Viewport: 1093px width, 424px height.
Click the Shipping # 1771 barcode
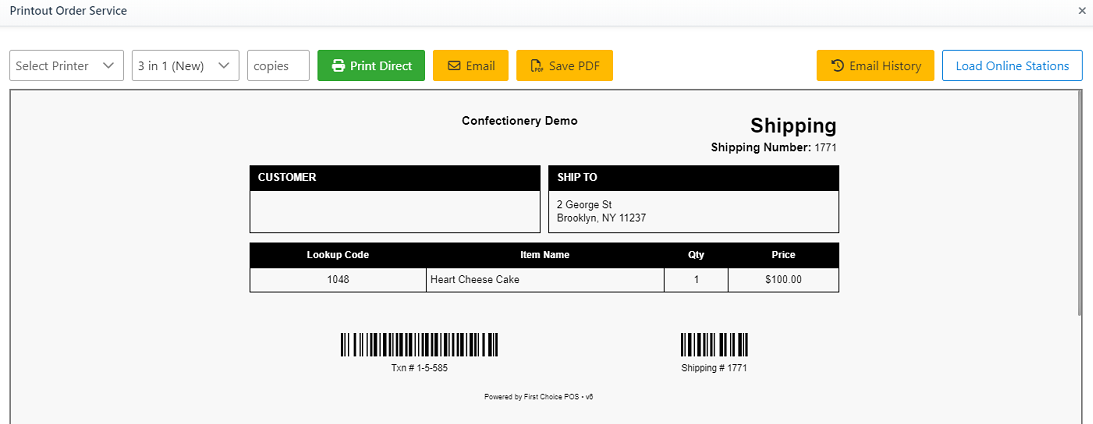714,345
